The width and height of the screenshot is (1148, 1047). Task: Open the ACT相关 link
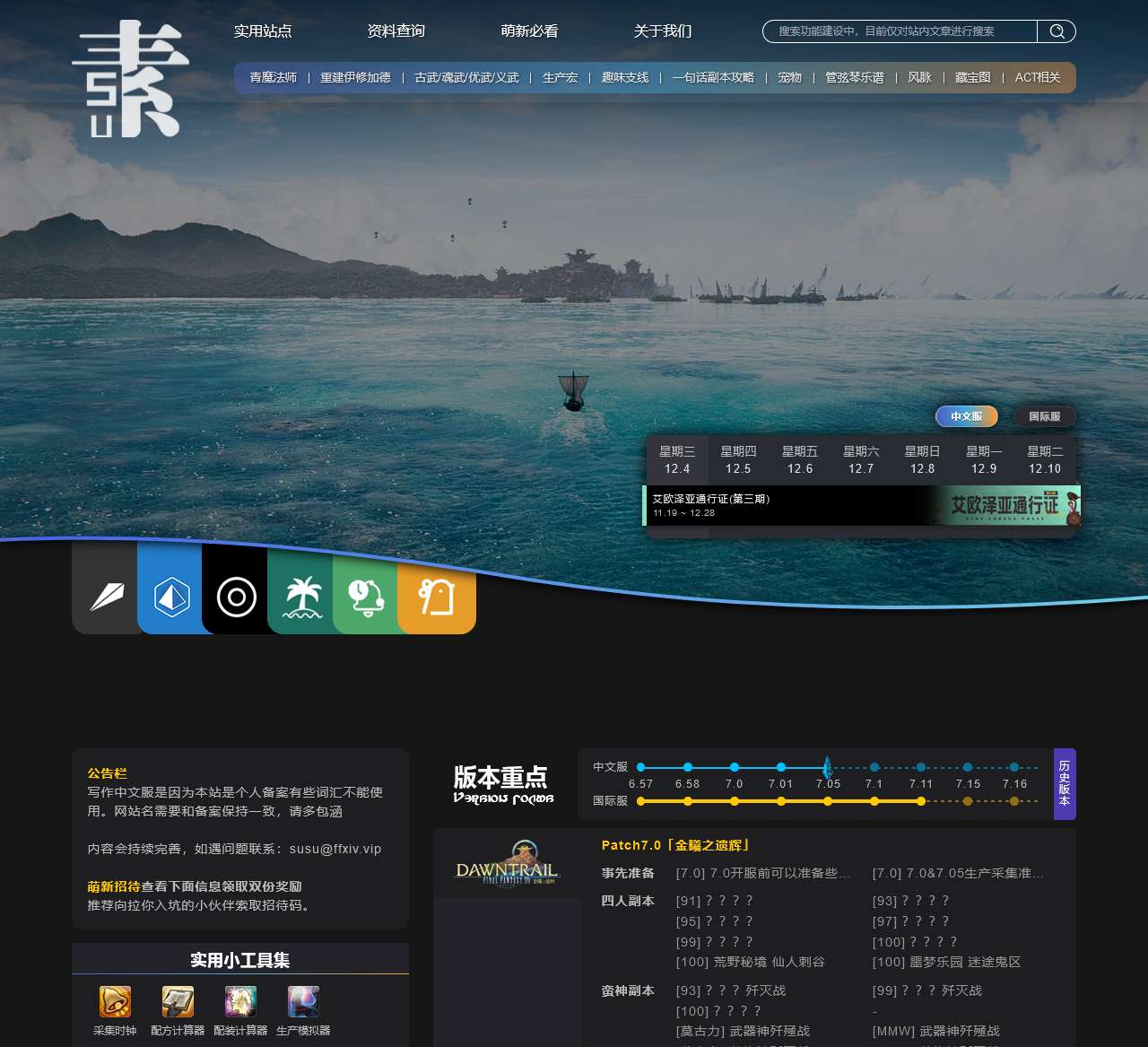(x=1038, y=78)
